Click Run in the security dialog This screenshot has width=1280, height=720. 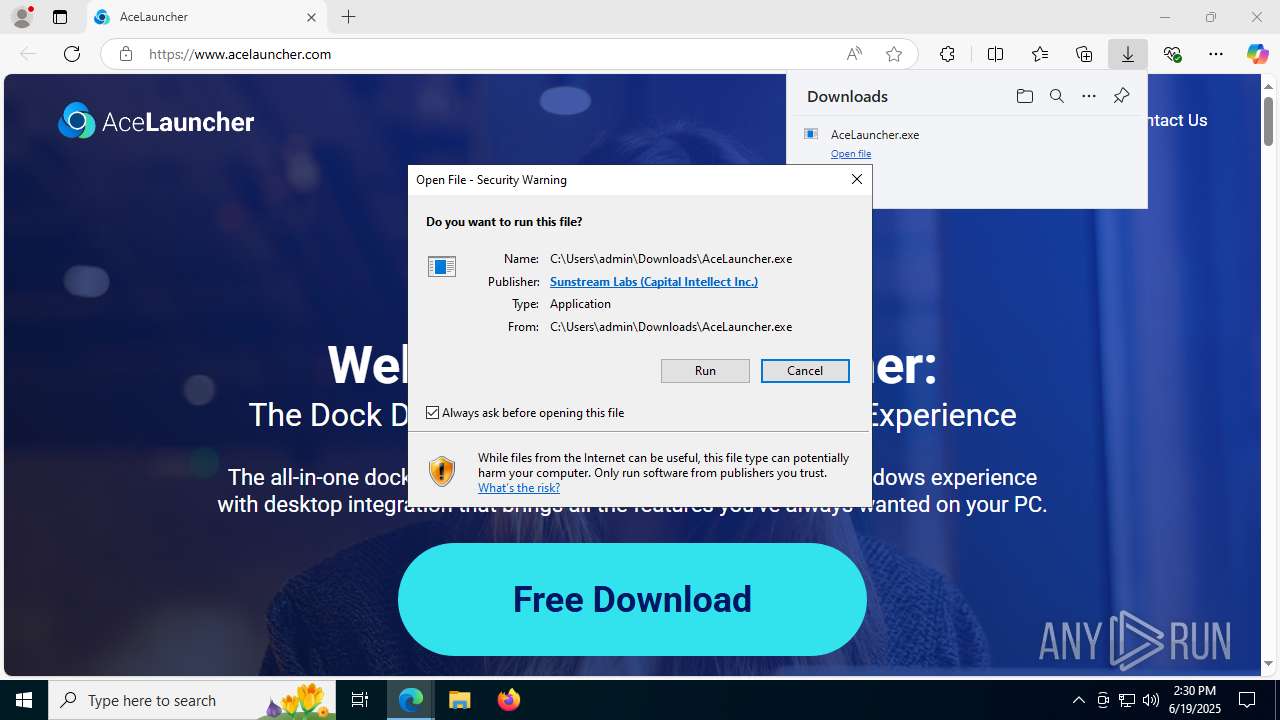tap(705, 371)
